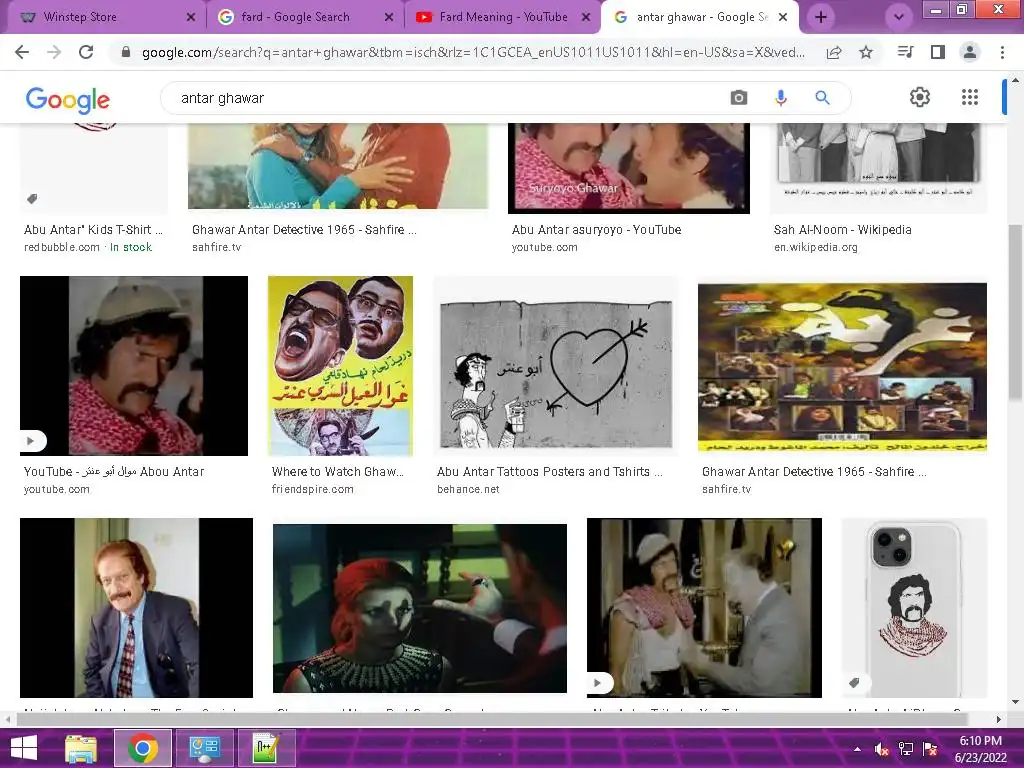This screenshot has height=768, width=1024.
Task: Open Google quick settings gear
Action: [x=920, y=97]
